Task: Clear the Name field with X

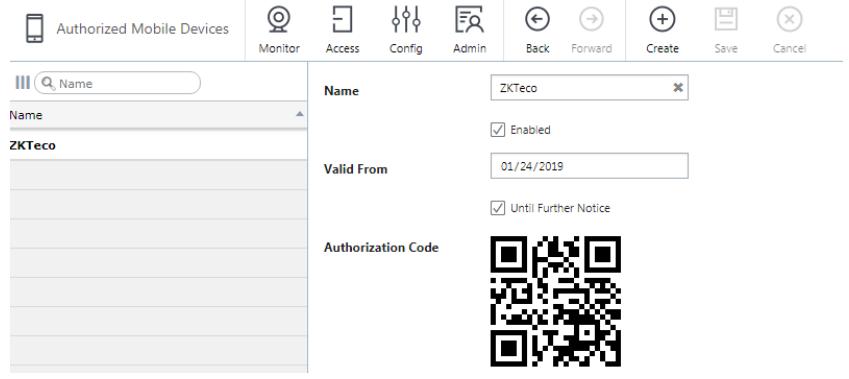Action: pyautogui.click(x=677, y=88)
